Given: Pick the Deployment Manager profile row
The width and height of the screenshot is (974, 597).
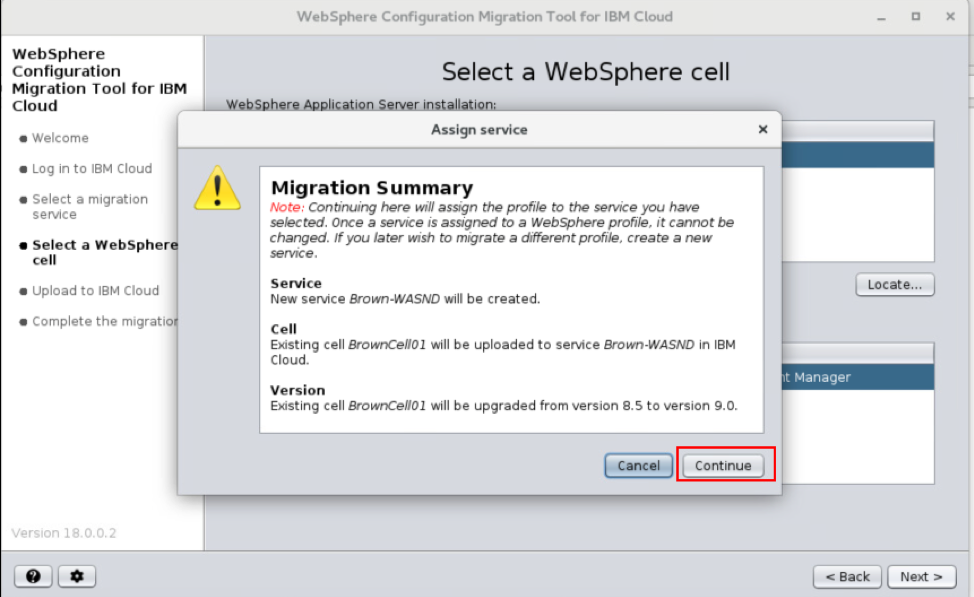Looking at the screenshot, I should pos(856,377).
